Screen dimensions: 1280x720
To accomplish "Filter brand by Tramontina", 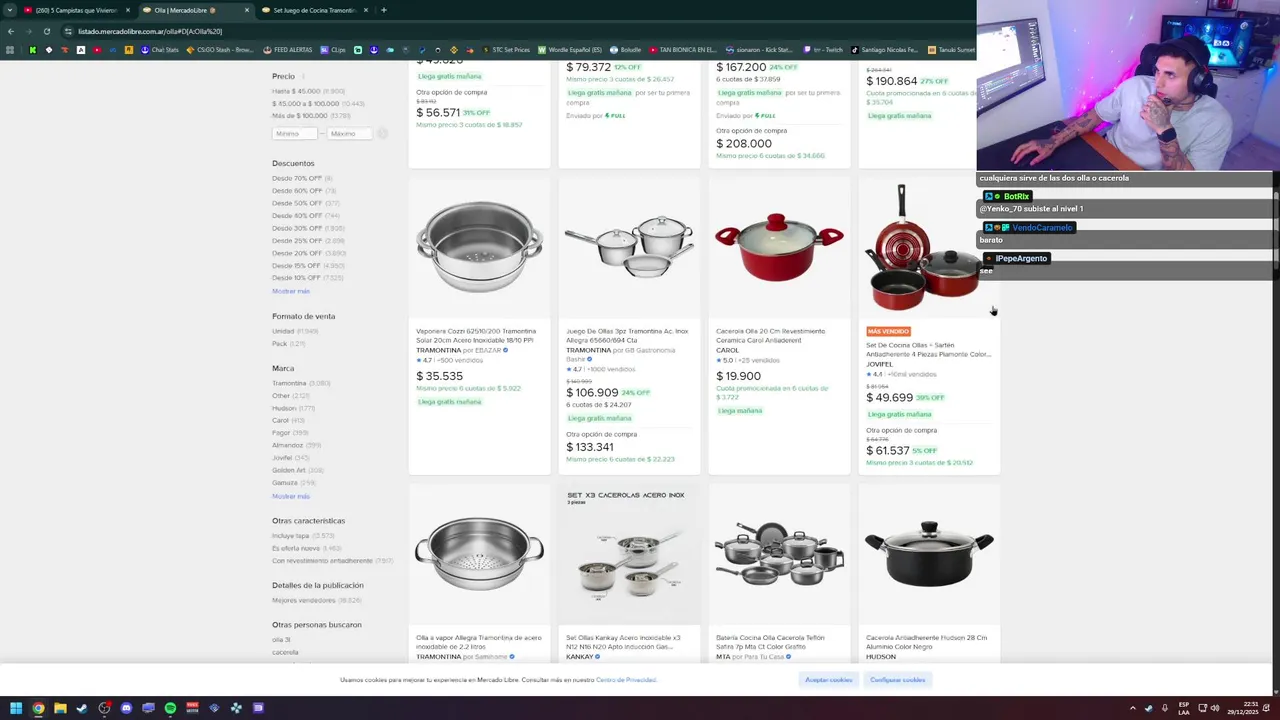I will pos(289,383).
